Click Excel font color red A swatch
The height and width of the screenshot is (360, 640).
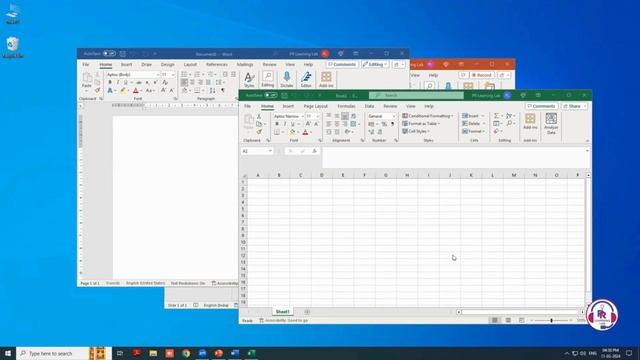[305, 132]
